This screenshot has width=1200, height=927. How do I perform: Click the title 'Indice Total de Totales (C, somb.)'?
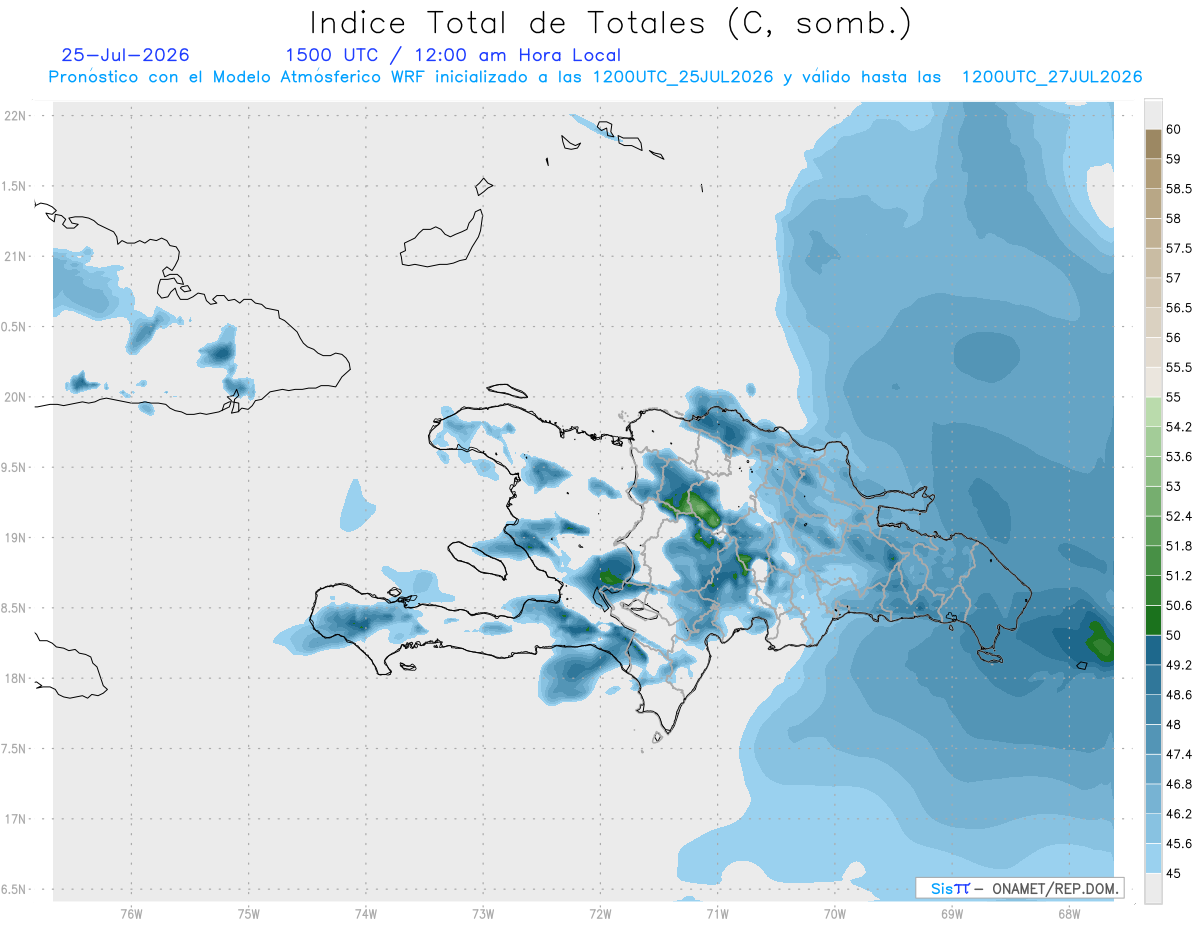coord(610,23)
